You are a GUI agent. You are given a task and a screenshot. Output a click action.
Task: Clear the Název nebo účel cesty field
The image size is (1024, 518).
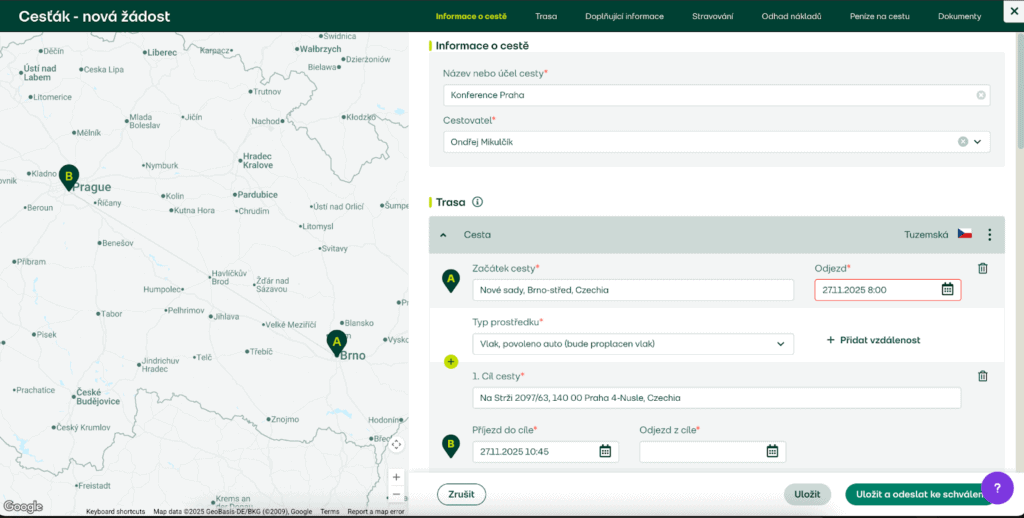(x=981, y=96)
